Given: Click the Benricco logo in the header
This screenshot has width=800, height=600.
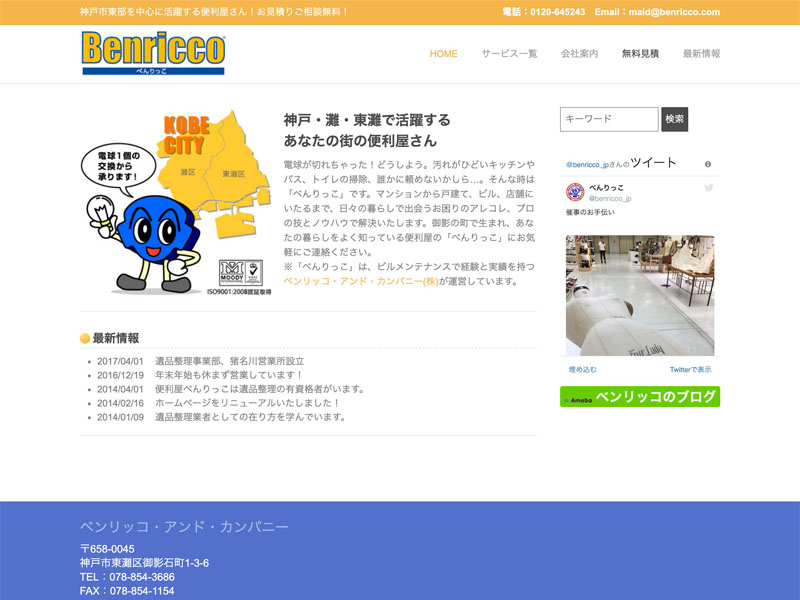Looking at the screenshot, I should coord(153,53).
